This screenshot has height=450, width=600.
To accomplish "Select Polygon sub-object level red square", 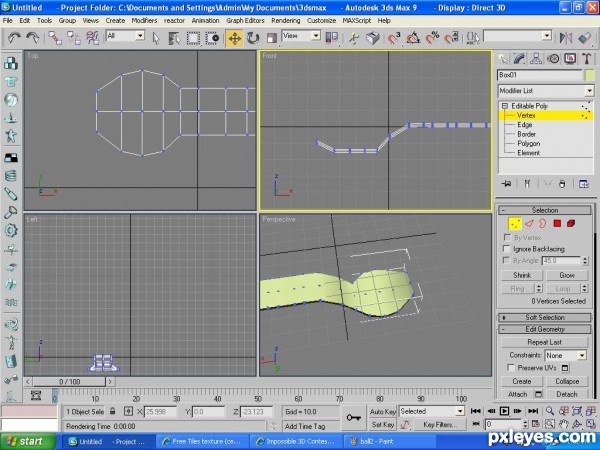I will click(557, 223).
